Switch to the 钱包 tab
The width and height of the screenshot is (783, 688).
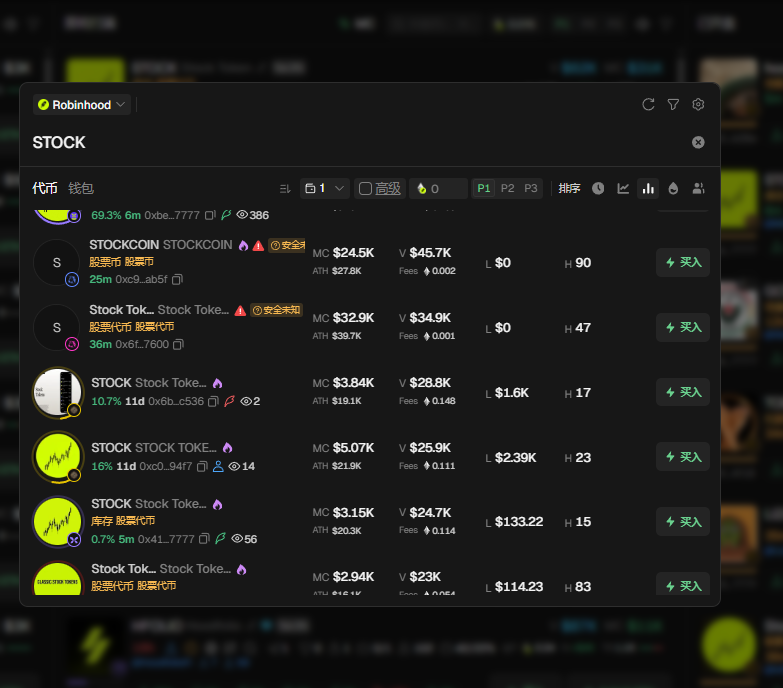click(81, 188)
